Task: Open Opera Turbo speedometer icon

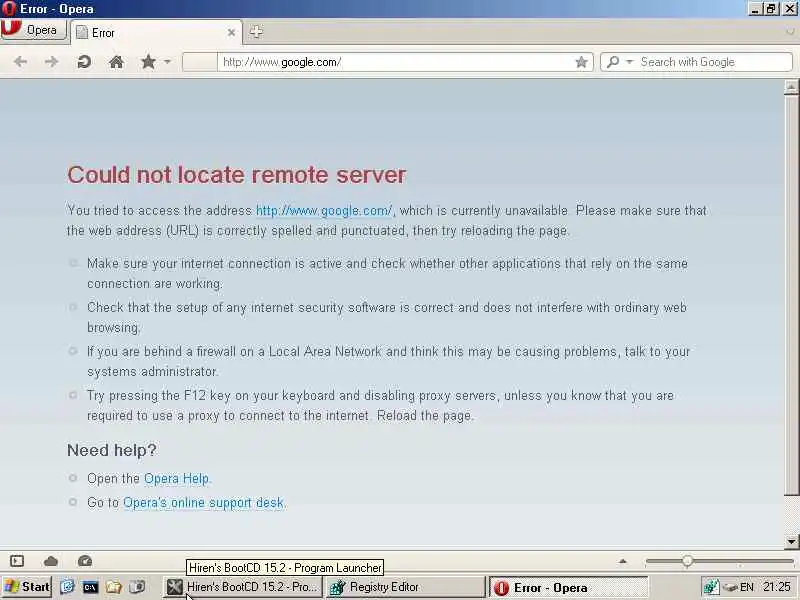Action: (x=85, y=561)
